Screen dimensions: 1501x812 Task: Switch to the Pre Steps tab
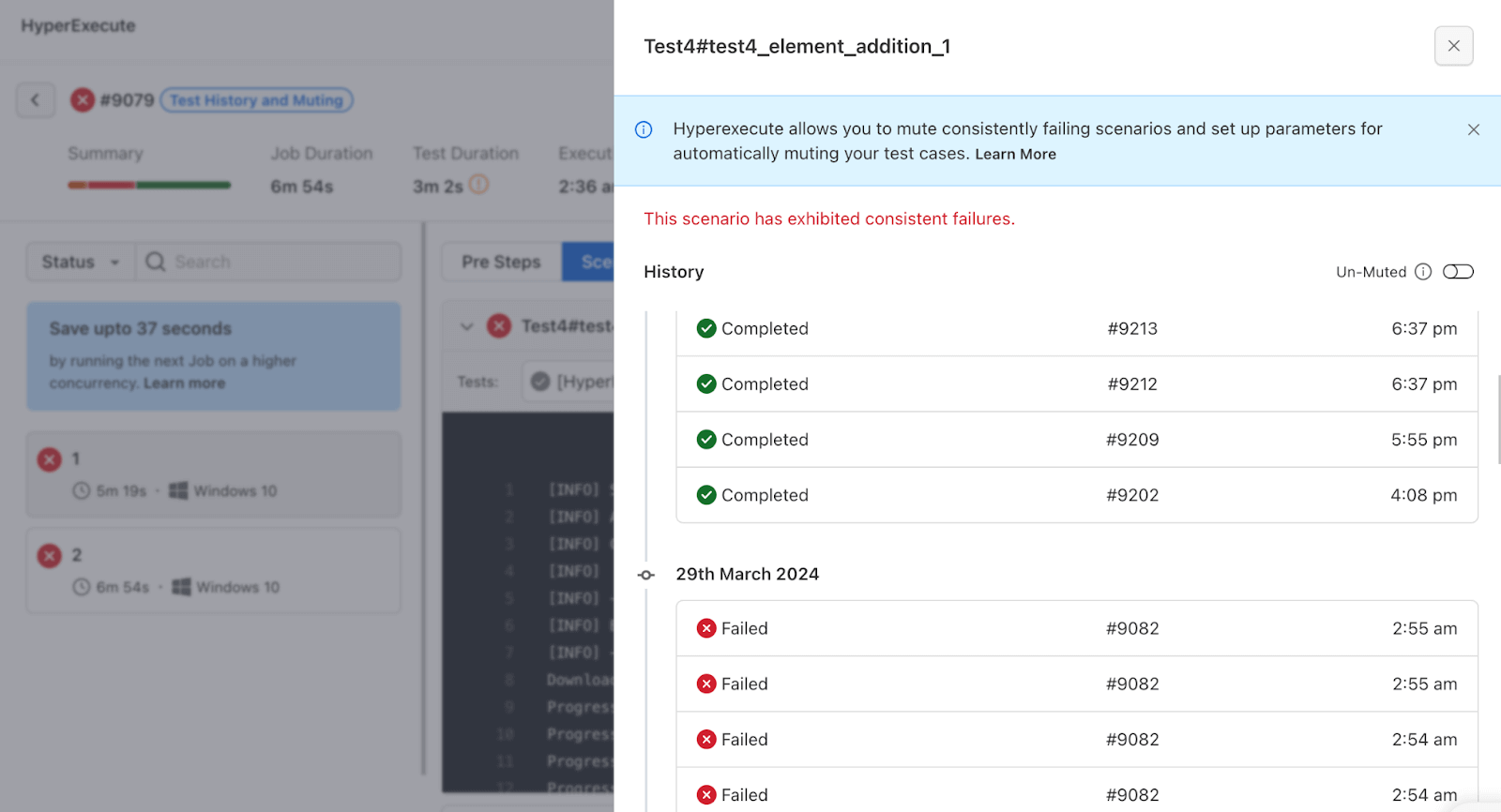pyautogui.click(x=501, y=262)
